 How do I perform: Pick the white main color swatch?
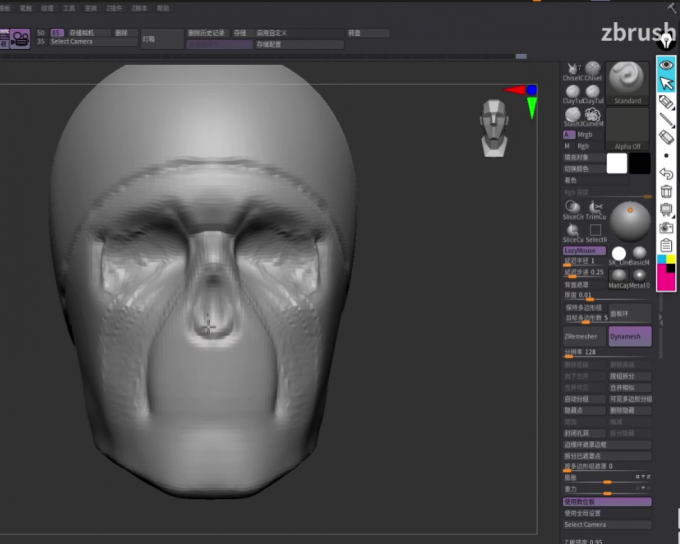(x=617, y=164)
